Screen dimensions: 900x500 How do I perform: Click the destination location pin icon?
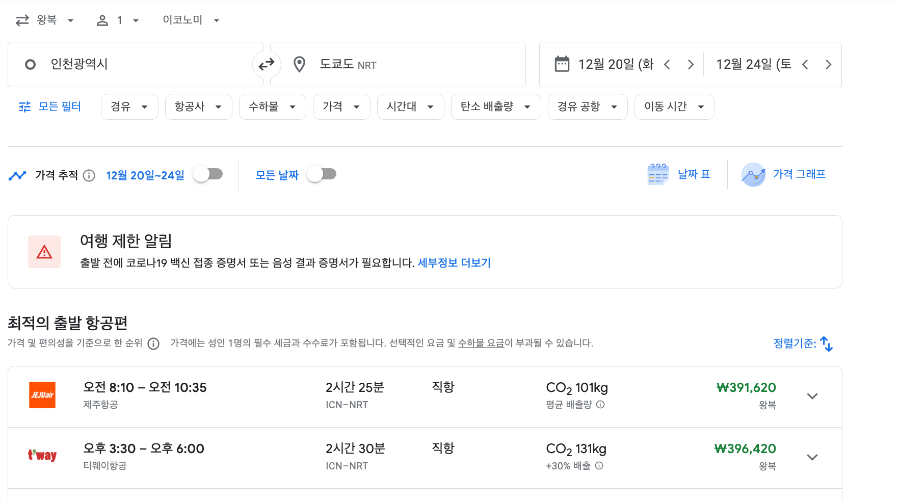(299, 64)
